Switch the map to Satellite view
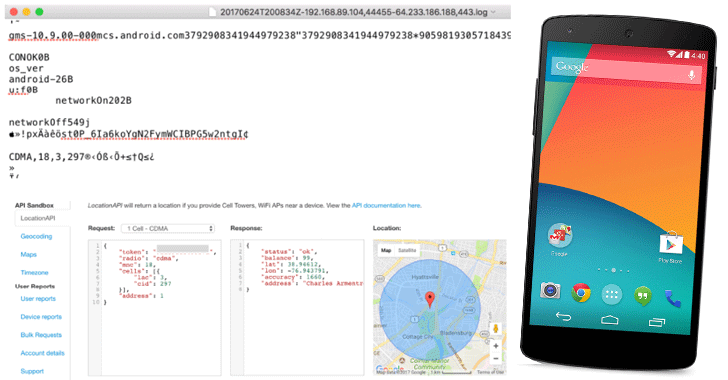 click(407, 250)
